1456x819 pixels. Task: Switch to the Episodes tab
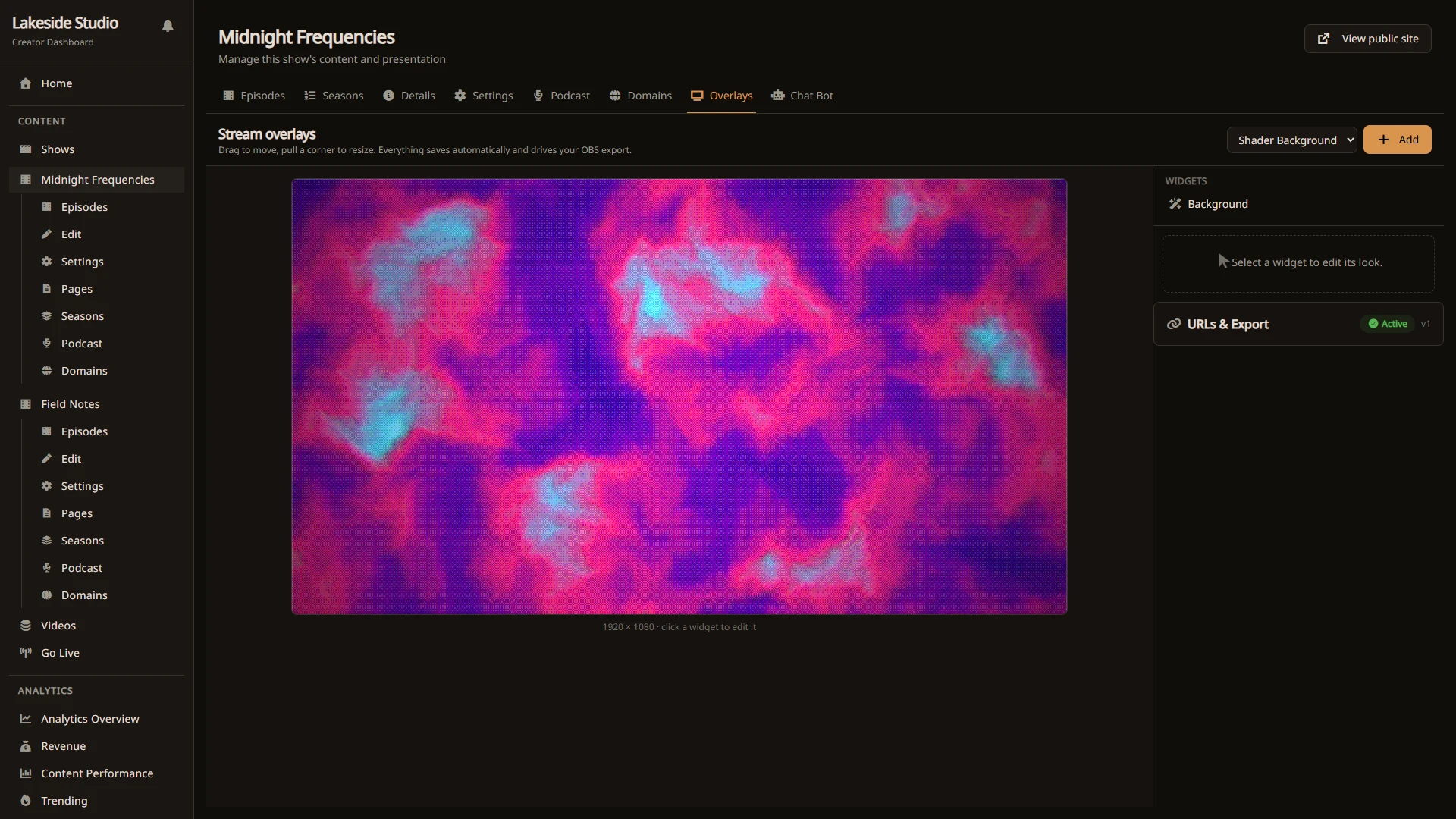click(254, 96)
